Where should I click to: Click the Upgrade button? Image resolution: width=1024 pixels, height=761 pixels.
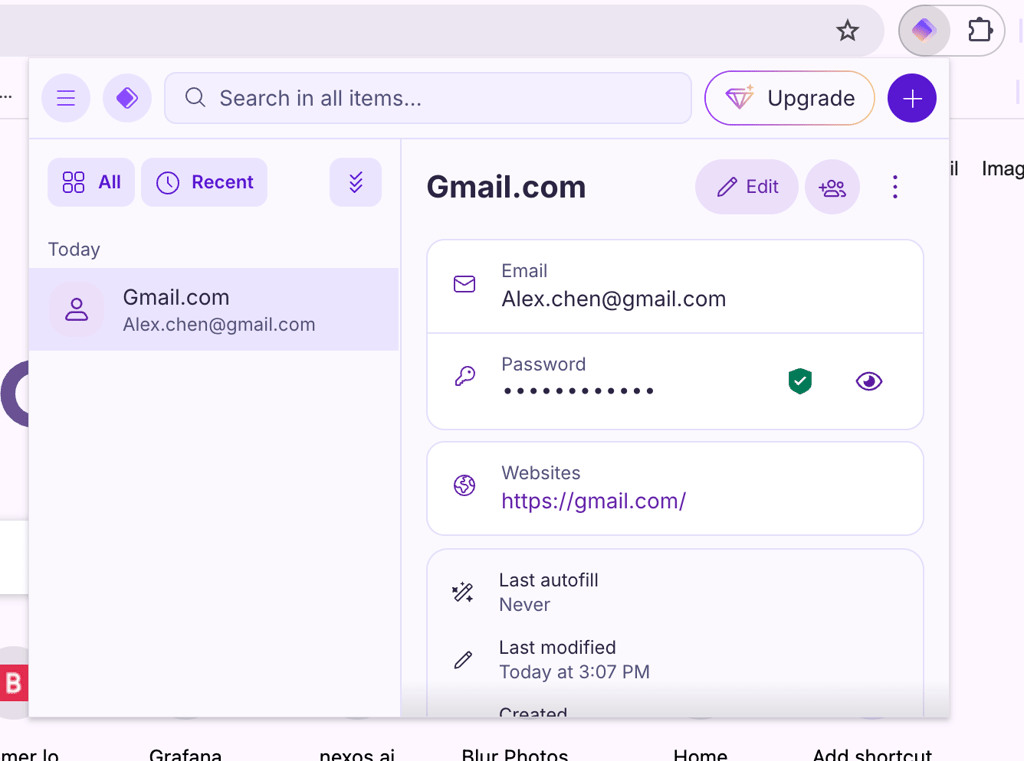(x=790, y=98)
